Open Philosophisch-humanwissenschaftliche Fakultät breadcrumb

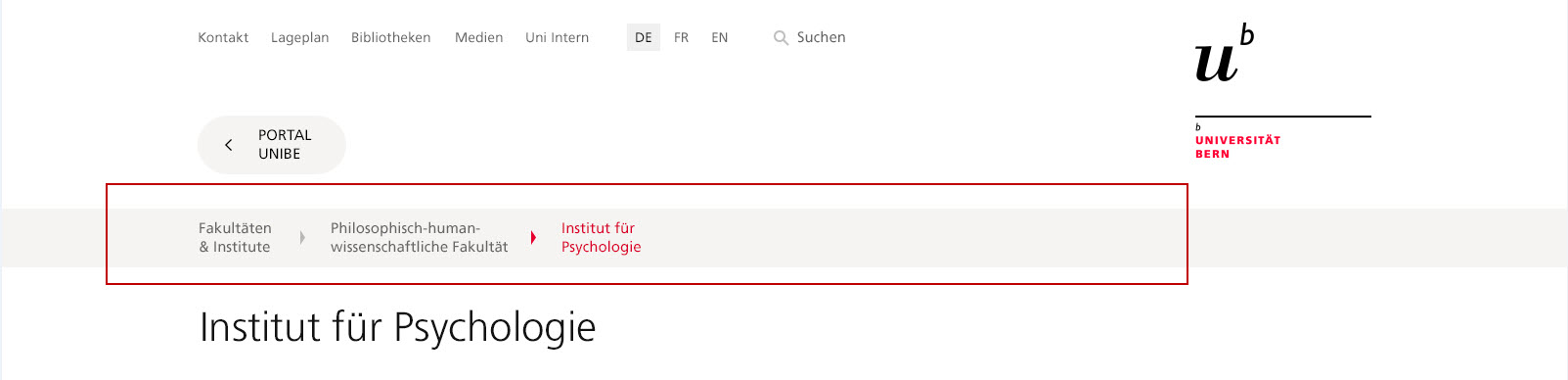[419, 237]
